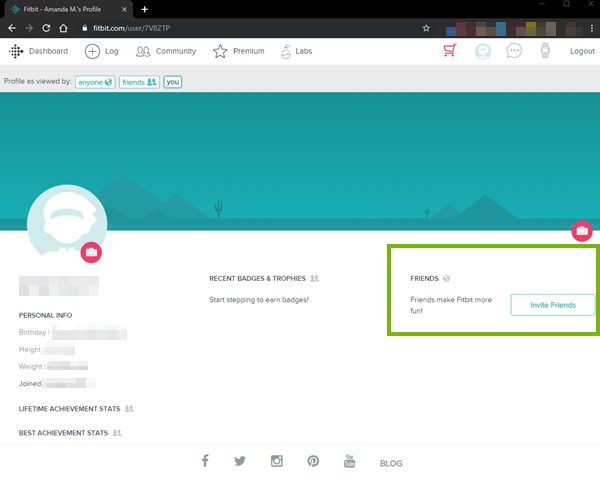
Task: Bookmark this page with star icon
Action: point(426,28)
